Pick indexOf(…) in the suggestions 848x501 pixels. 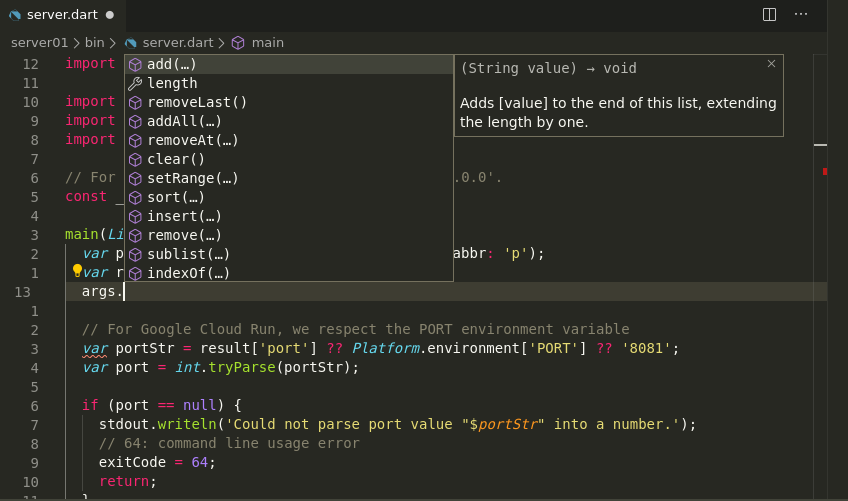pos(289,273)
